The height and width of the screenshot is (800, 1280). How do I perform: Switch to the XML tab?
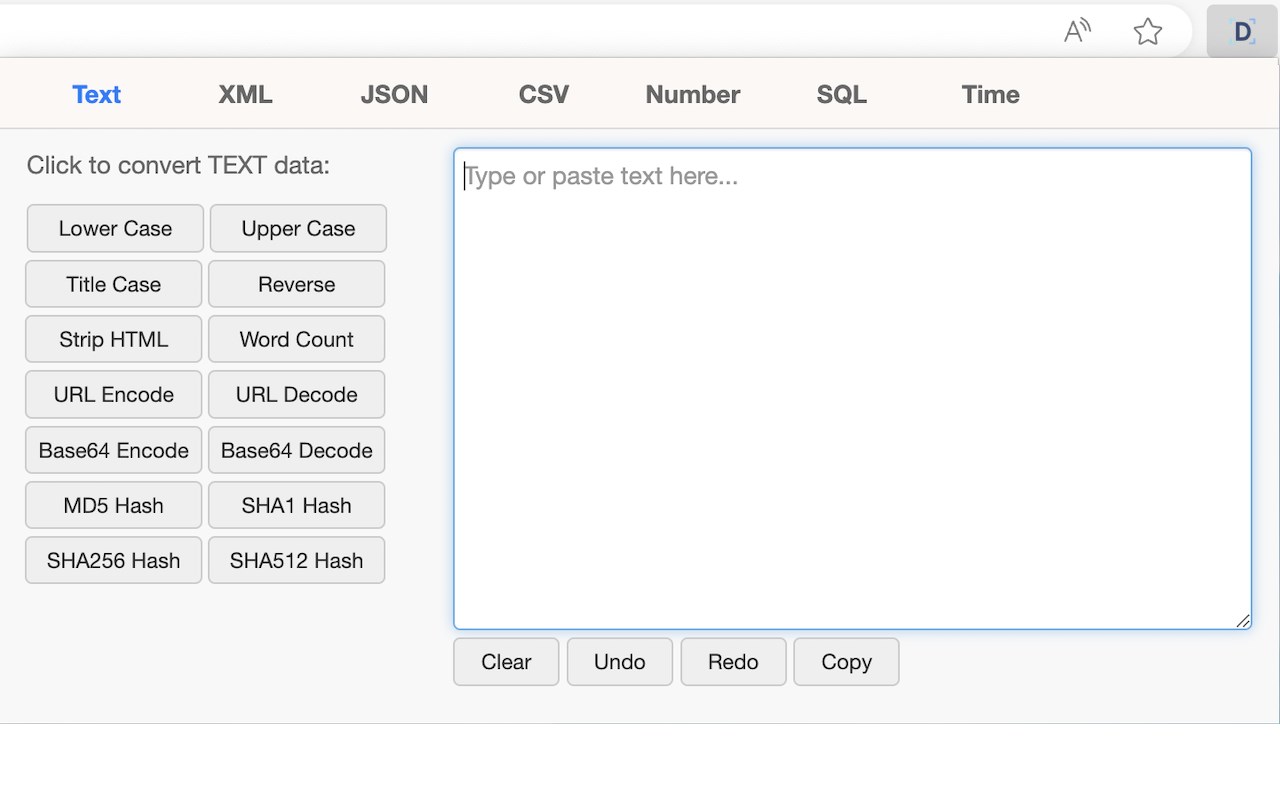coord(245,94)
